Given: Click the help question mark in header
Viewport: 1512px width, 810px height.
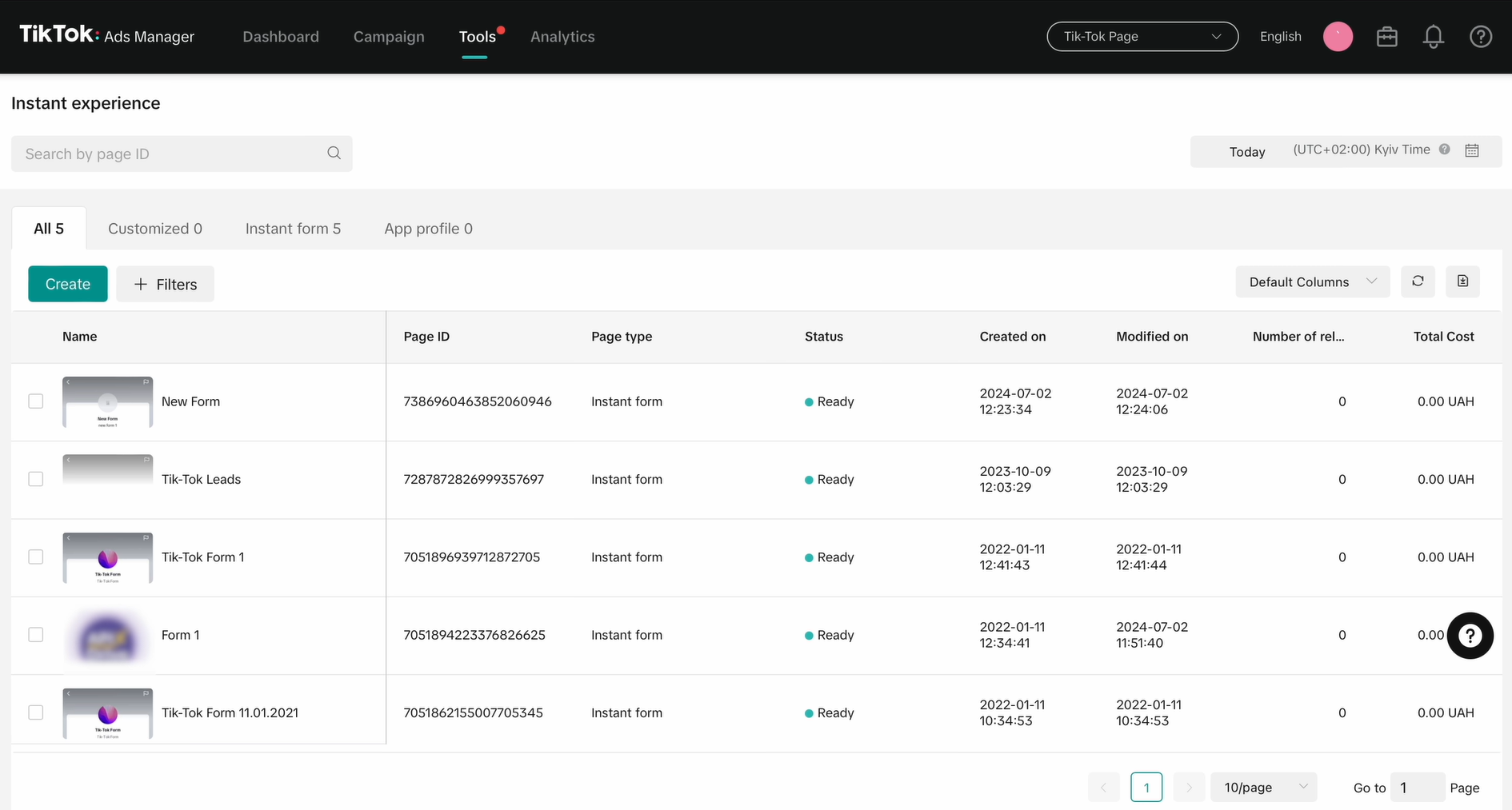Looking at the screenshot, I should tap(1480, 37).
